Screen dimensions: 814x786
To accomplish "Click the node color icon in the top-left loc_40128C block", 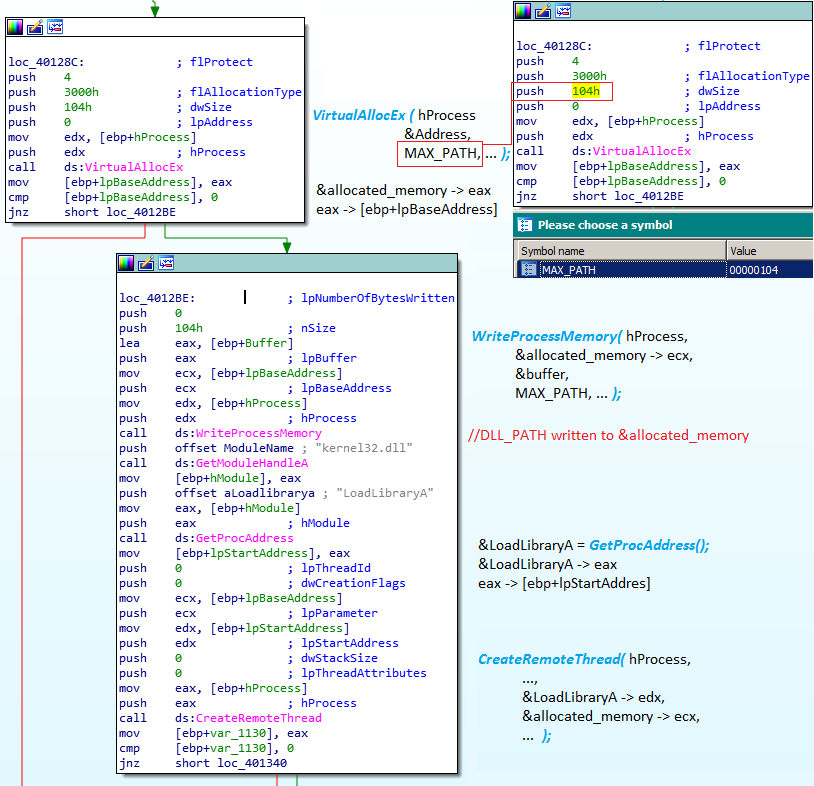I will (x=16, y=26).
